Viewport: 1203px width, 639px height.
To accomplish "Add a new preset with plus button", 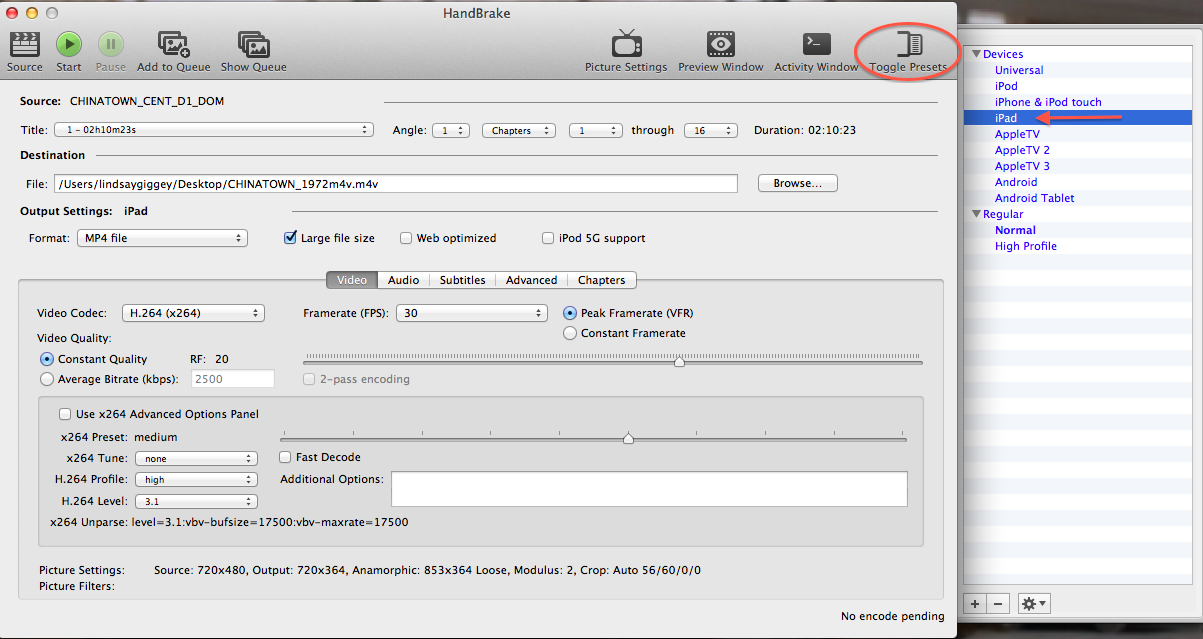I will pos(975,604).
